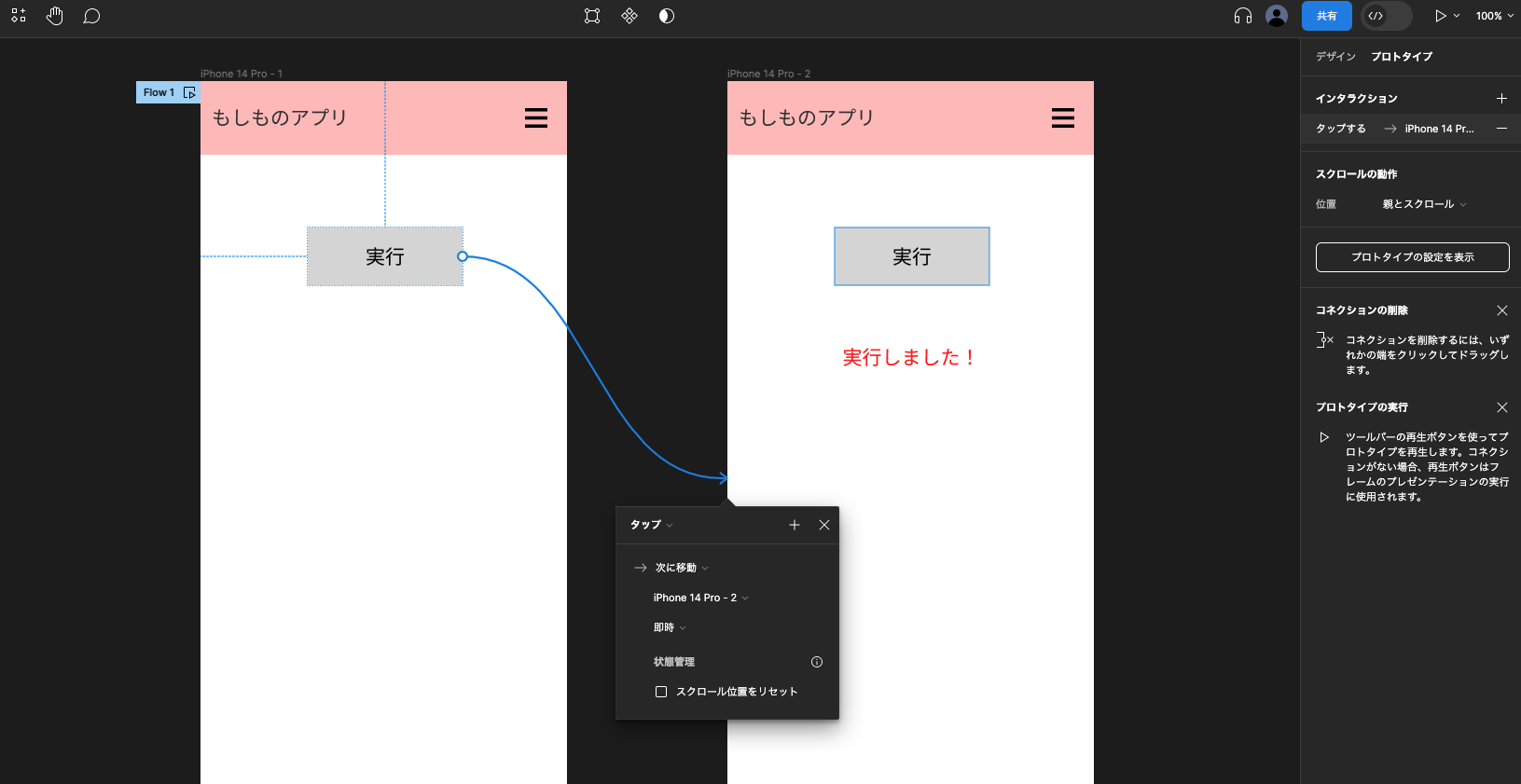Image resolution: width=1521 pixels, height=784 pixels.
Task: Click the Flow 1 play icon
Action: (189, 92)
